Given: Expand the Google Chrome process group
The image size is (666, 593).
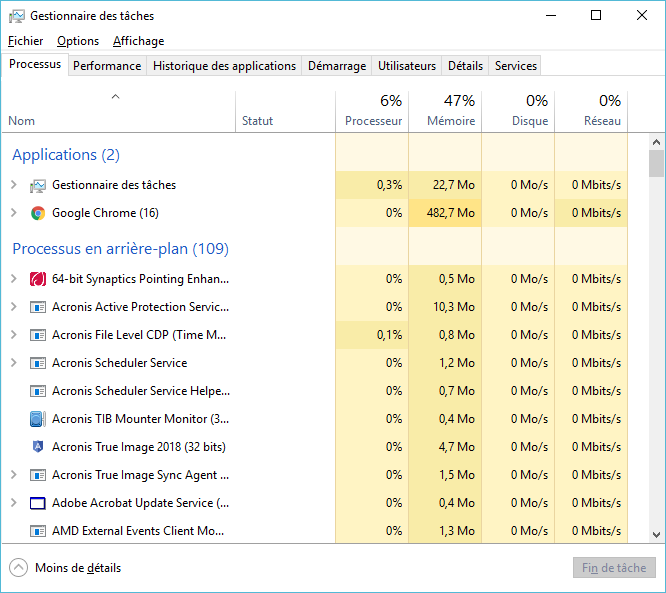Looking at the screenshot, I should click(13, 213).
